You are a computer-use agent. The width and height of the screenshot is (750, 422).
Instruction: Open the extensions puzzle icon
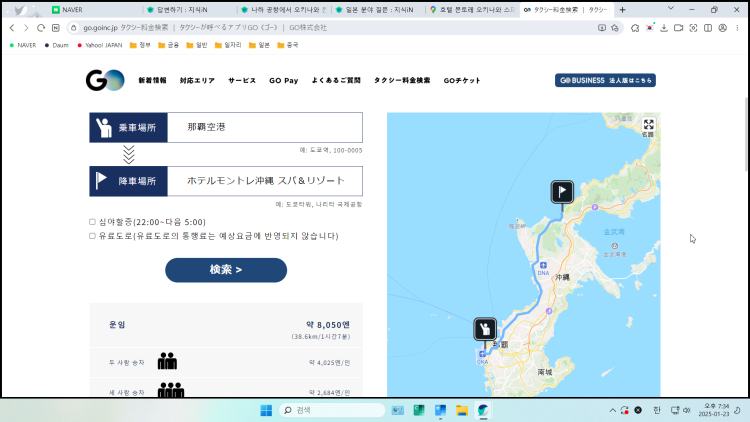click(x=635, y=28)
